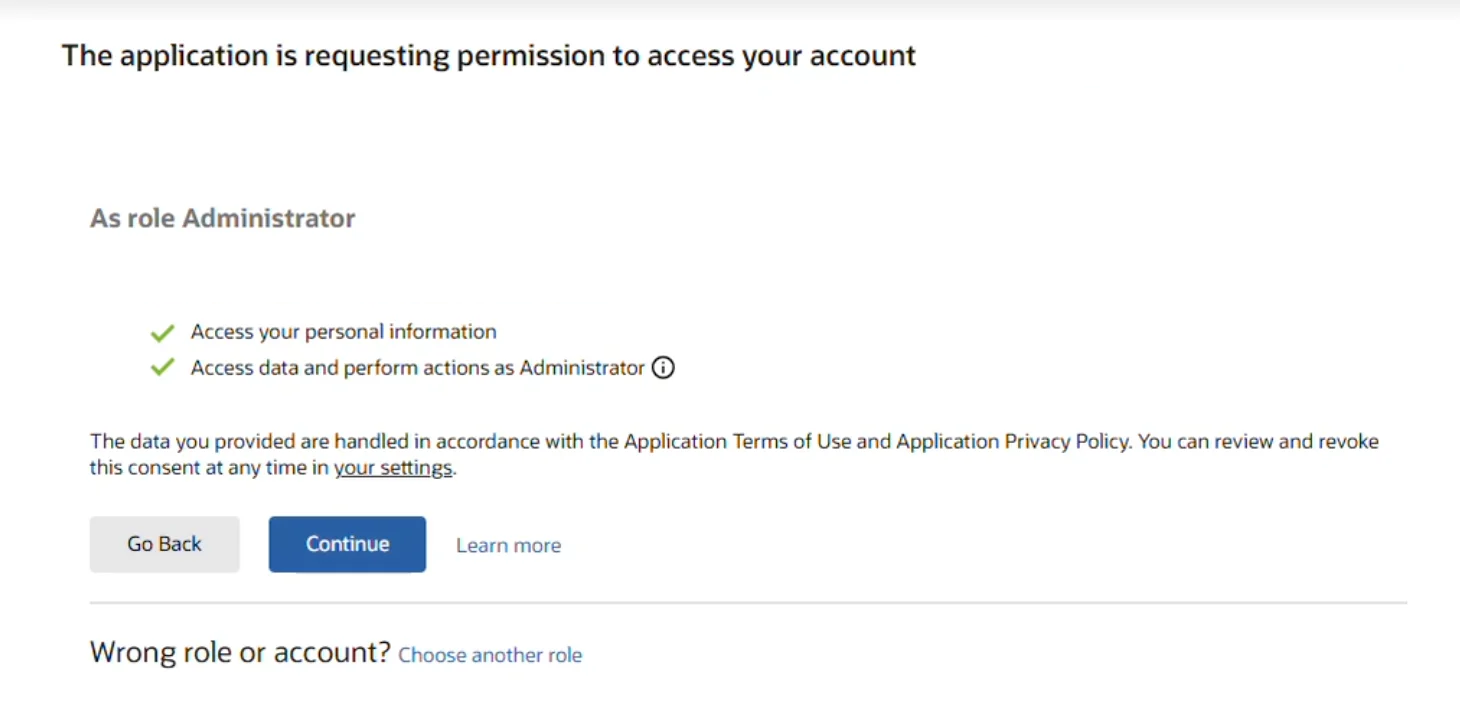1460x710 pixels.
Task: Open the your settings link
Action: tap(393, 468)
